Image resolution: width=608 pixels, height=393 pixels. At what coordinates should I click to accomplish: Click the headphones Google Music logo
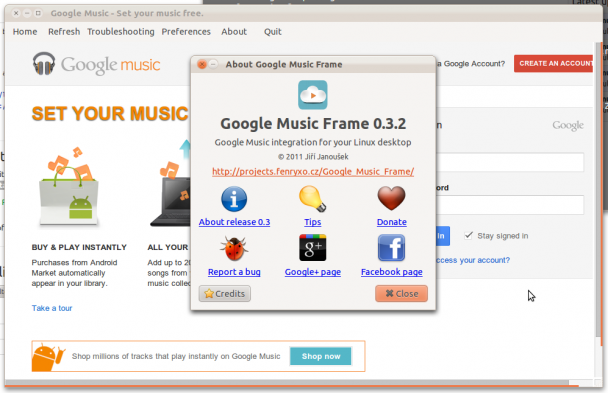(x=44, y=64)
